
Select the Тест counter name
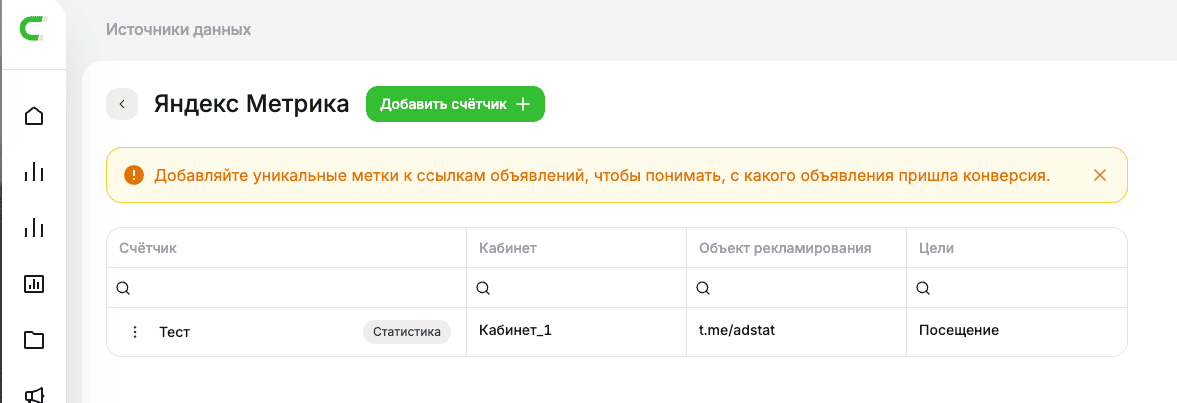(x=174, y=332)
